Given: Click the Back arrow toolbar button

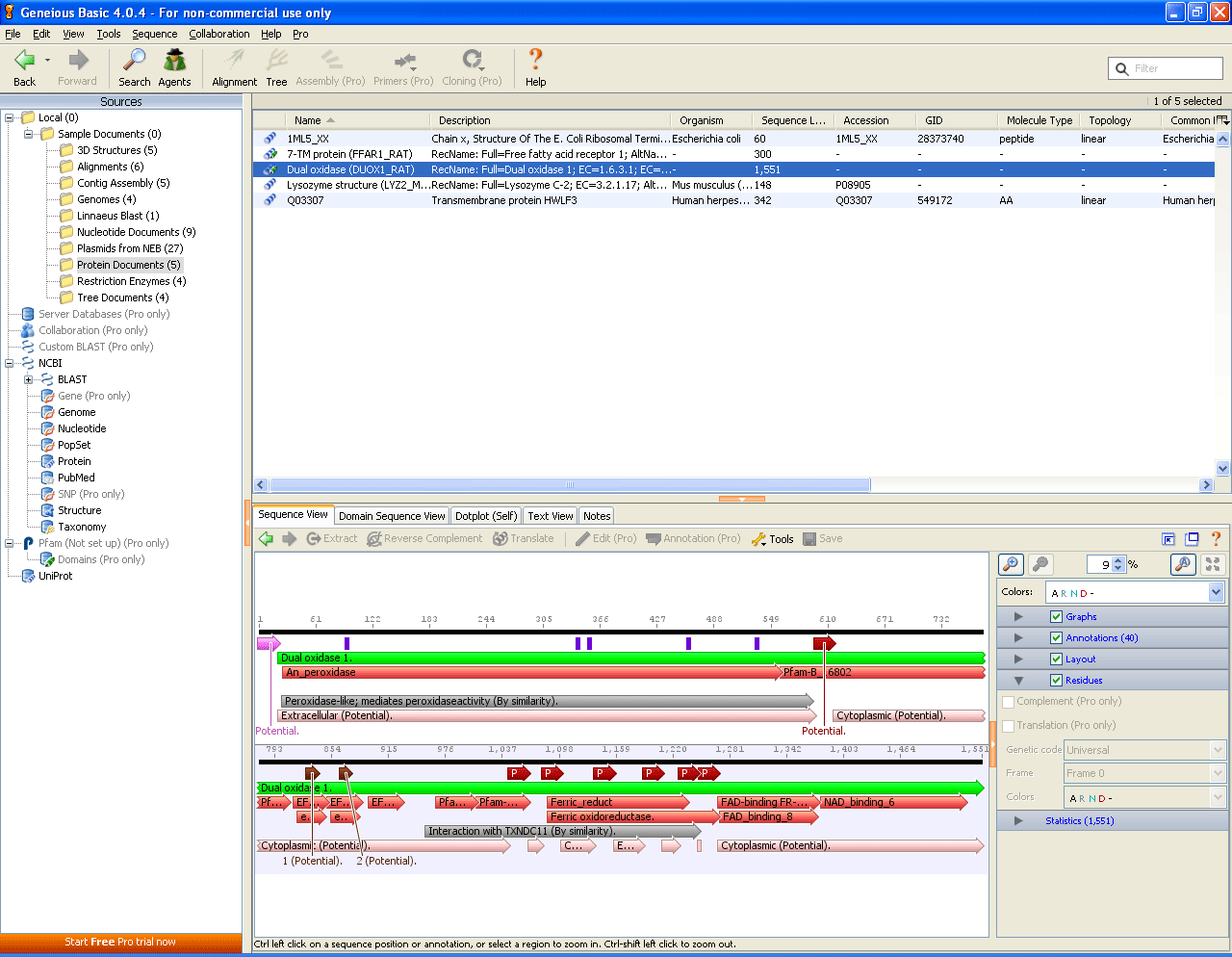Looking at the screenshot, I should (25, 68).
